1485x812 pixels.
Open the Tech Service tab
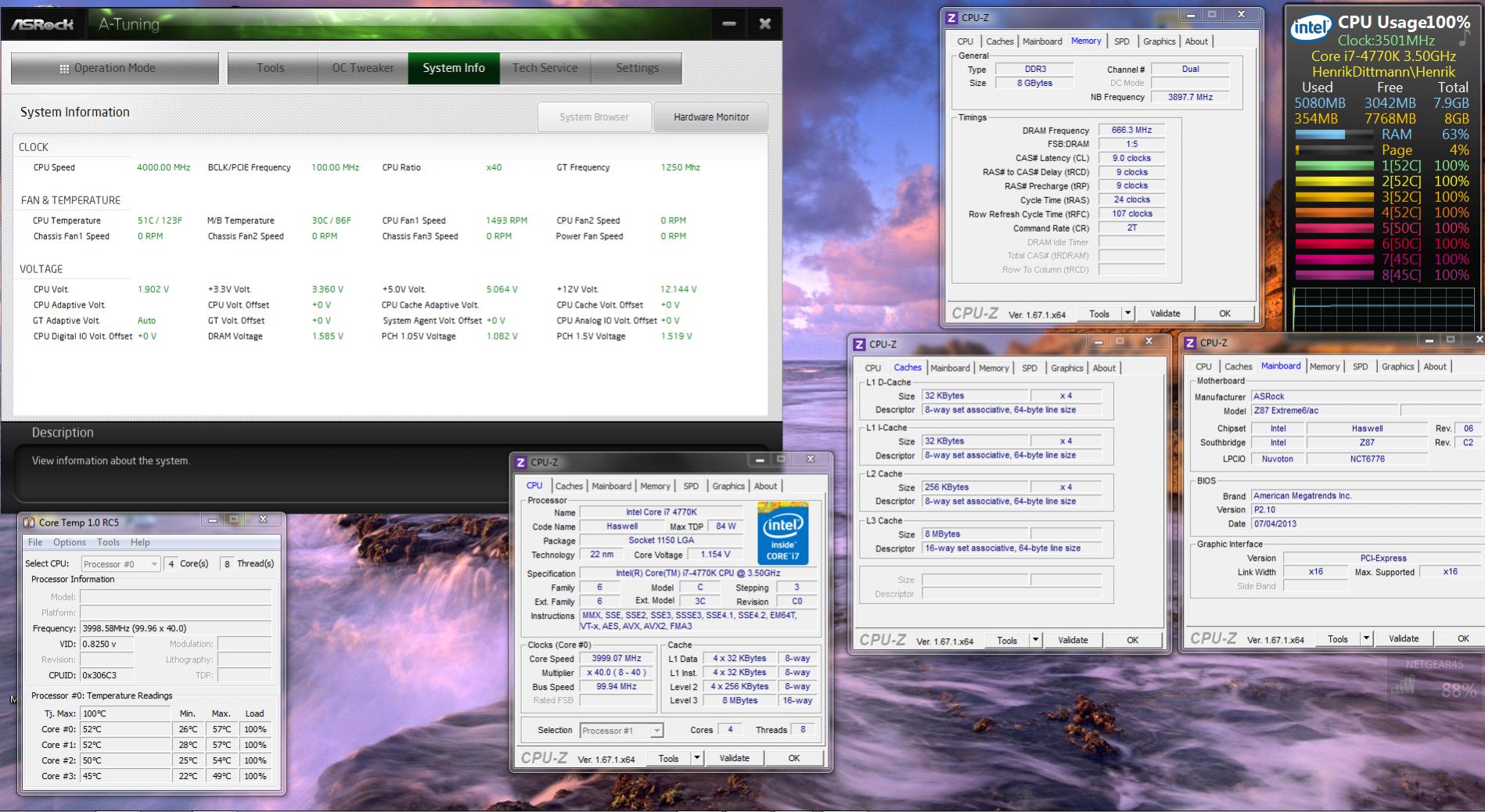(x=545, y=69)
